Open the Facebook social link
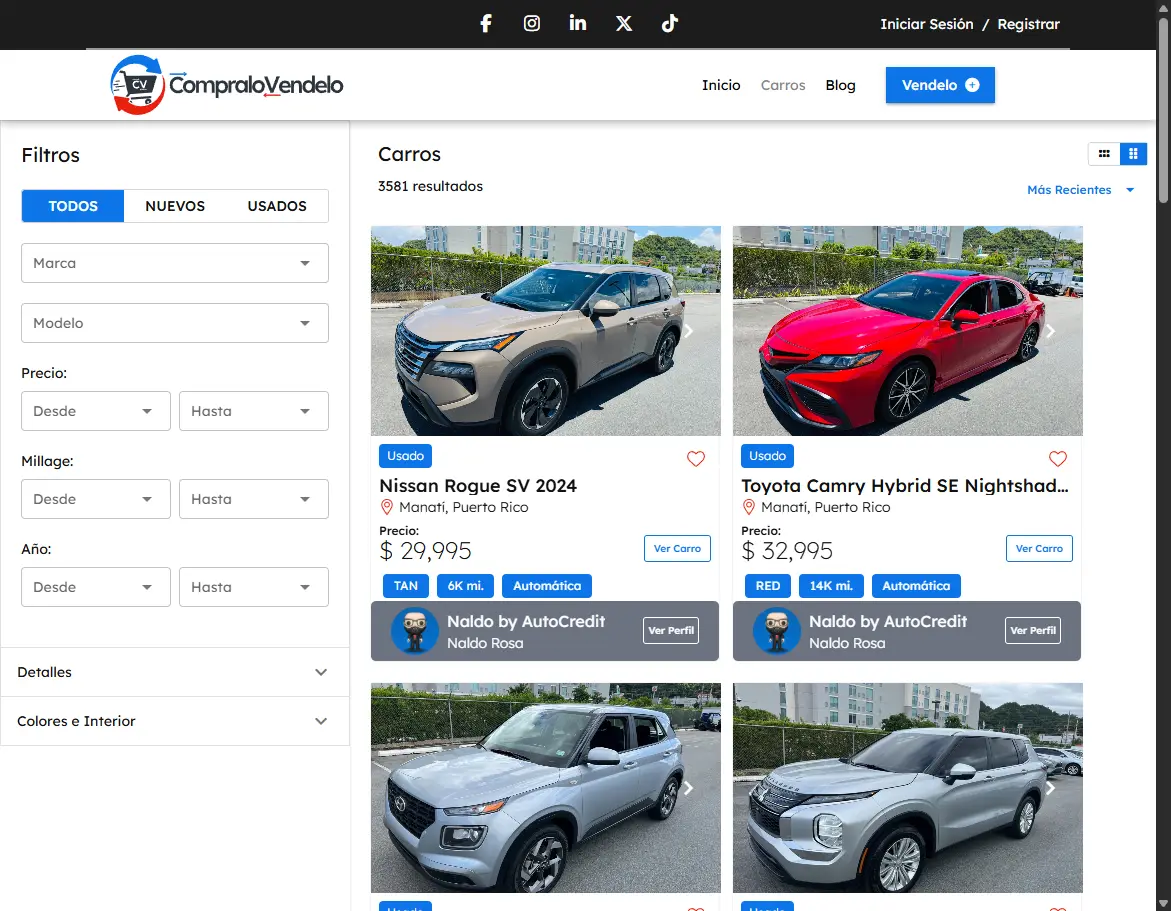This screenshot has width=1171, height=911. 486,24
